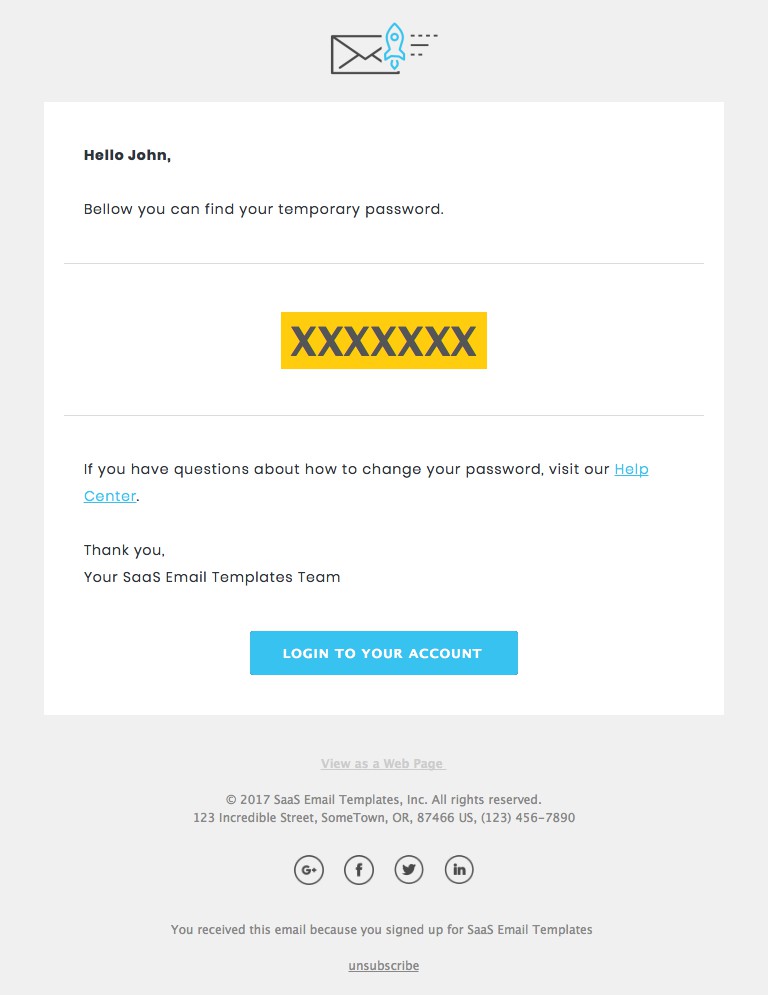Select the yellow XXXXXXX temporary password box
This screenshot has width=768, height=995.
[x=384, y=340]
